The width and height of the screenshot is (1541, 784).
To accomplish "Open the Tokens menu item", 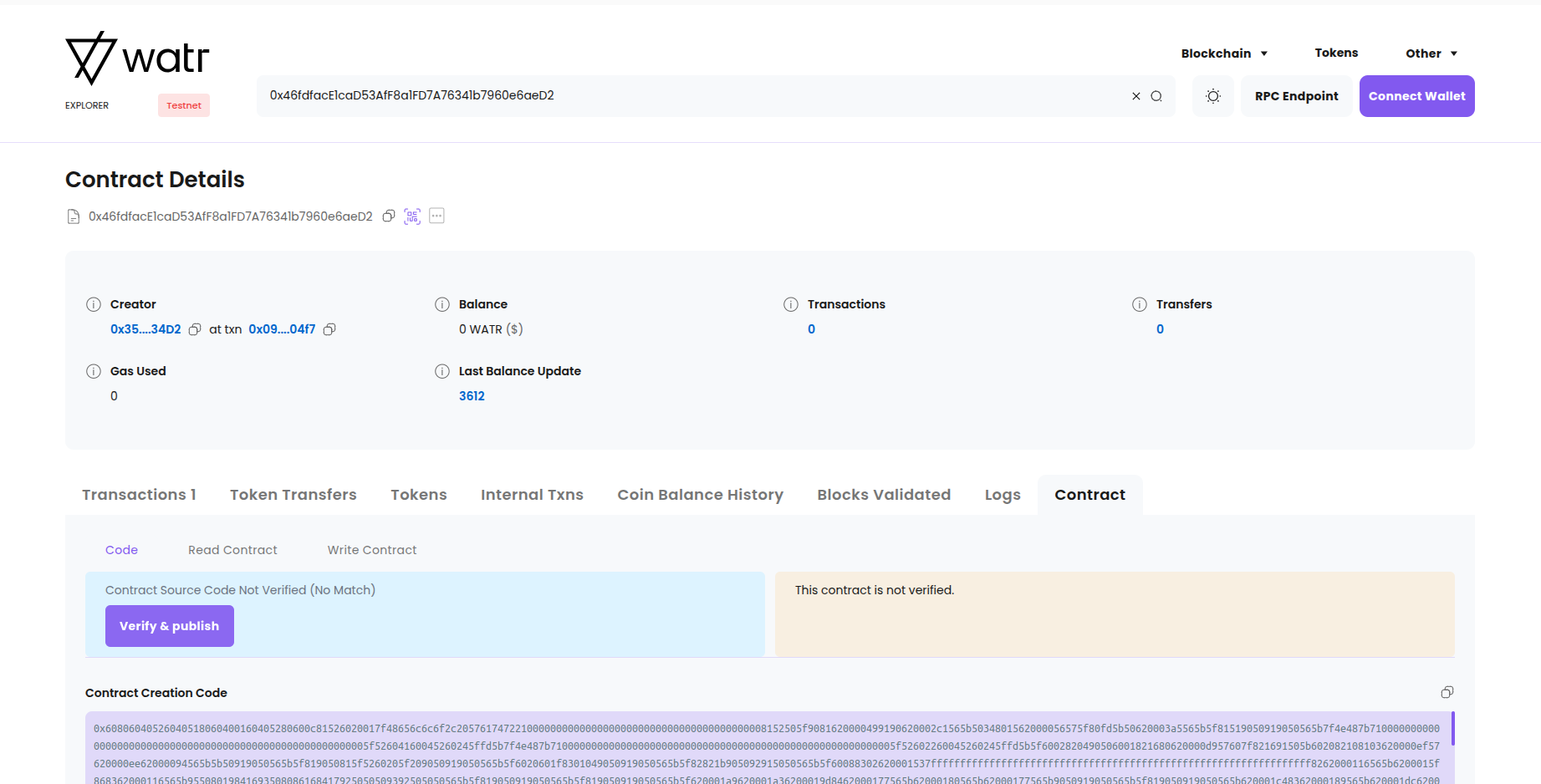I will 1336,53.
